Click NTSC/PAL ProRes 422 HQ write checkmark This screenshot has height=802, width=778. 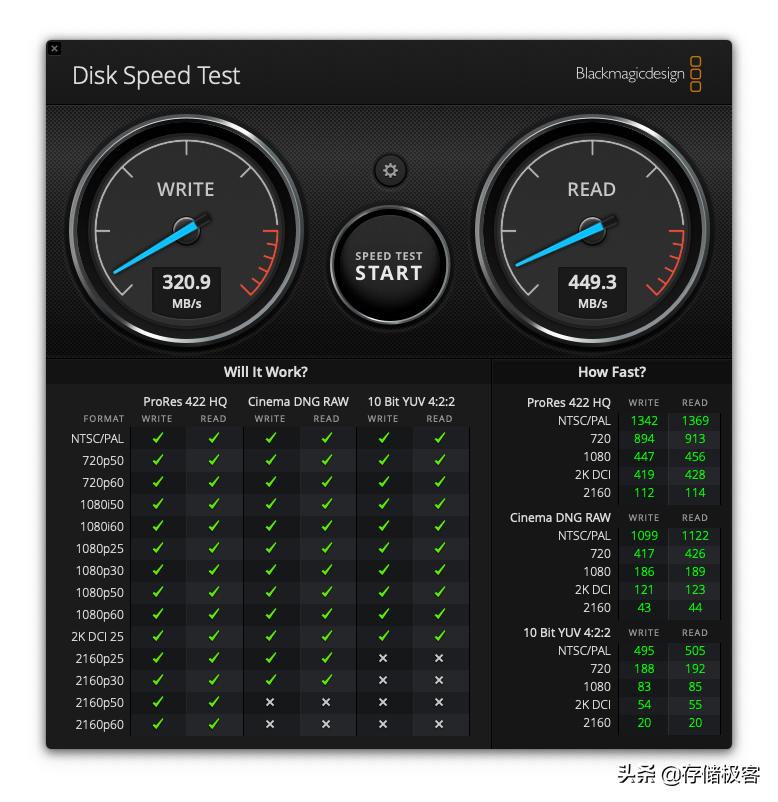tap(158, 438)
